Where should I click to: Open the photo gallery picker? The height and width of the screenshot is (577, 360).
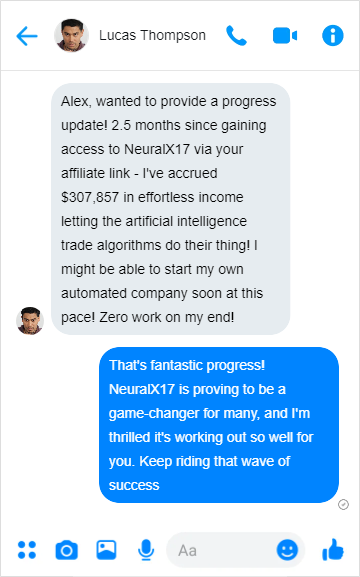pos(106,550)
